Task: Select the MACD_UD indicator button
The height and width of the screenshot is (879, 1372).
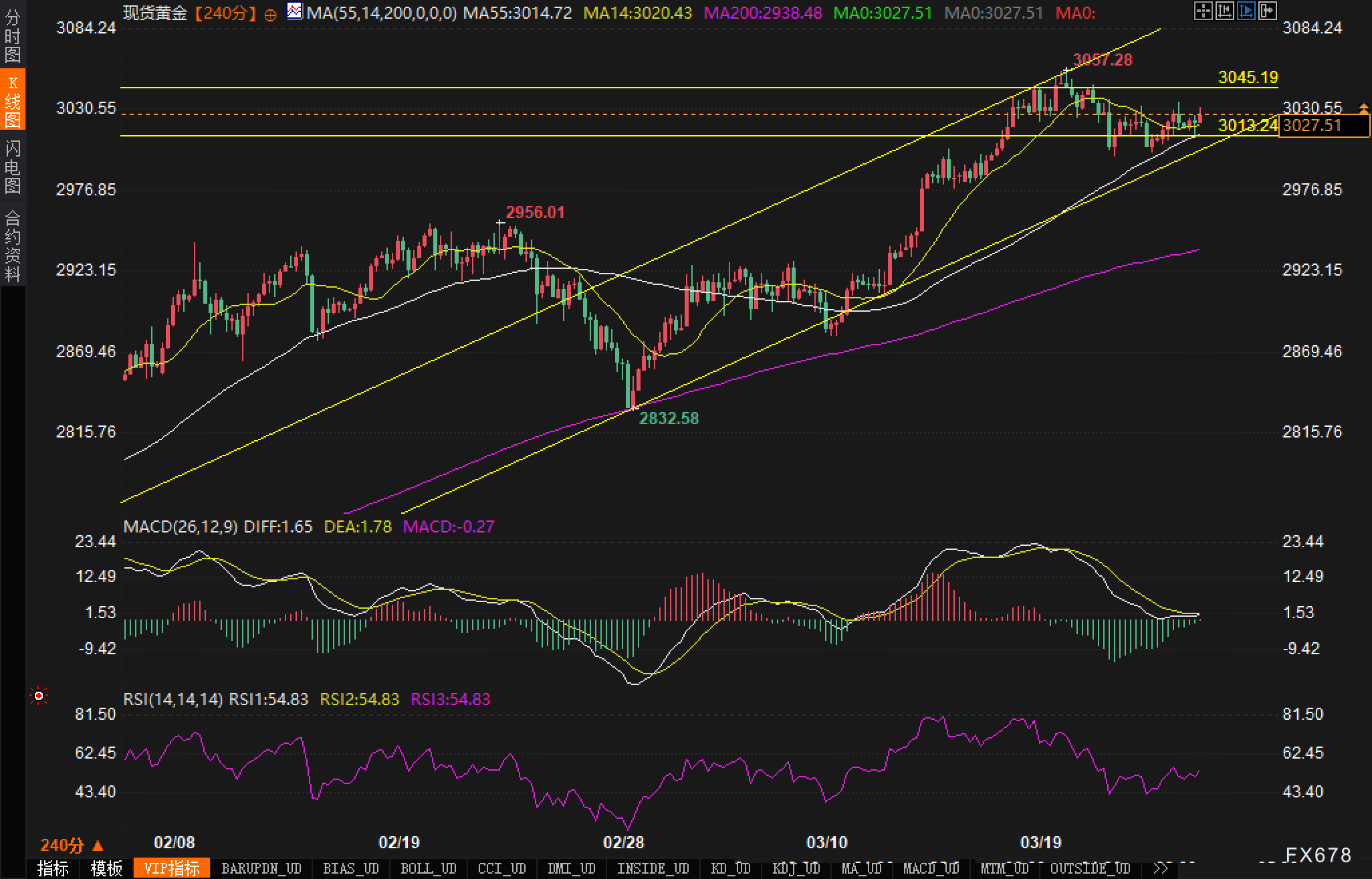Action: click(931, 868)
